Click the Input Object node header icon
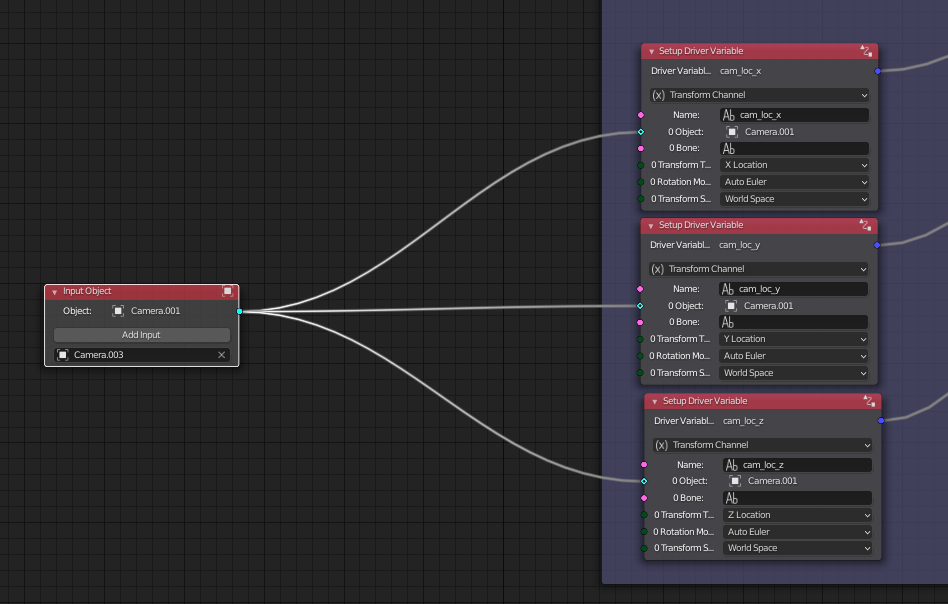Screen dimensions: 948x604 coord(227,291)
